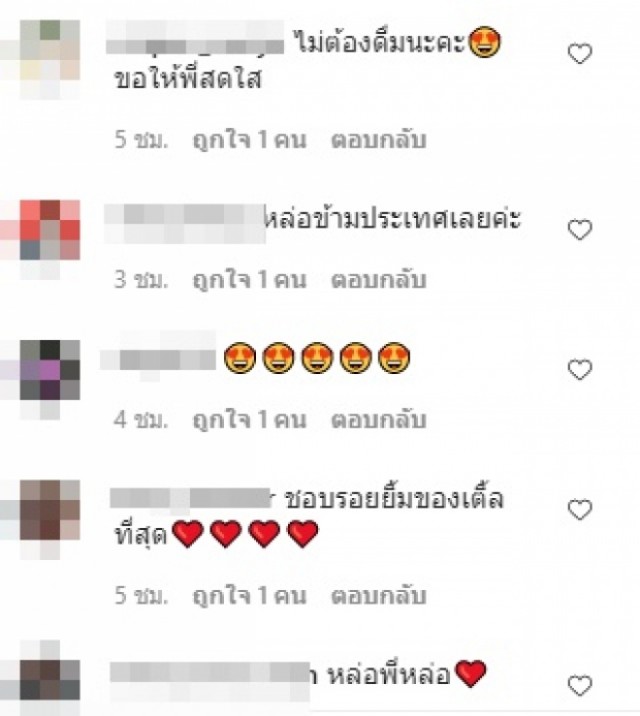The width and height of the screenshot is (640, 716).
Task: View likes 'ถูกใจ 1 คน' on the second comment
Action: (x=249, y=279)
